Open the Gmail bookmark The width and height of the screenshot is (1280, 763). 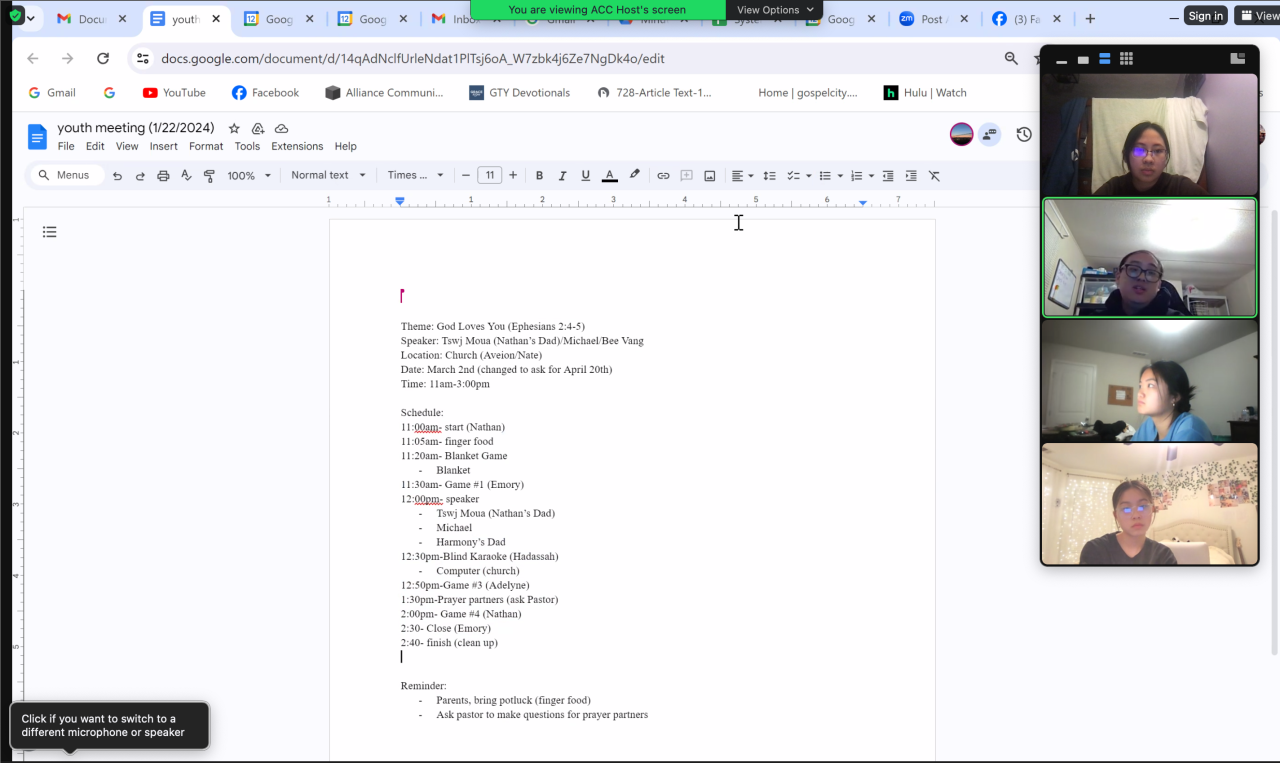point(51,93)
